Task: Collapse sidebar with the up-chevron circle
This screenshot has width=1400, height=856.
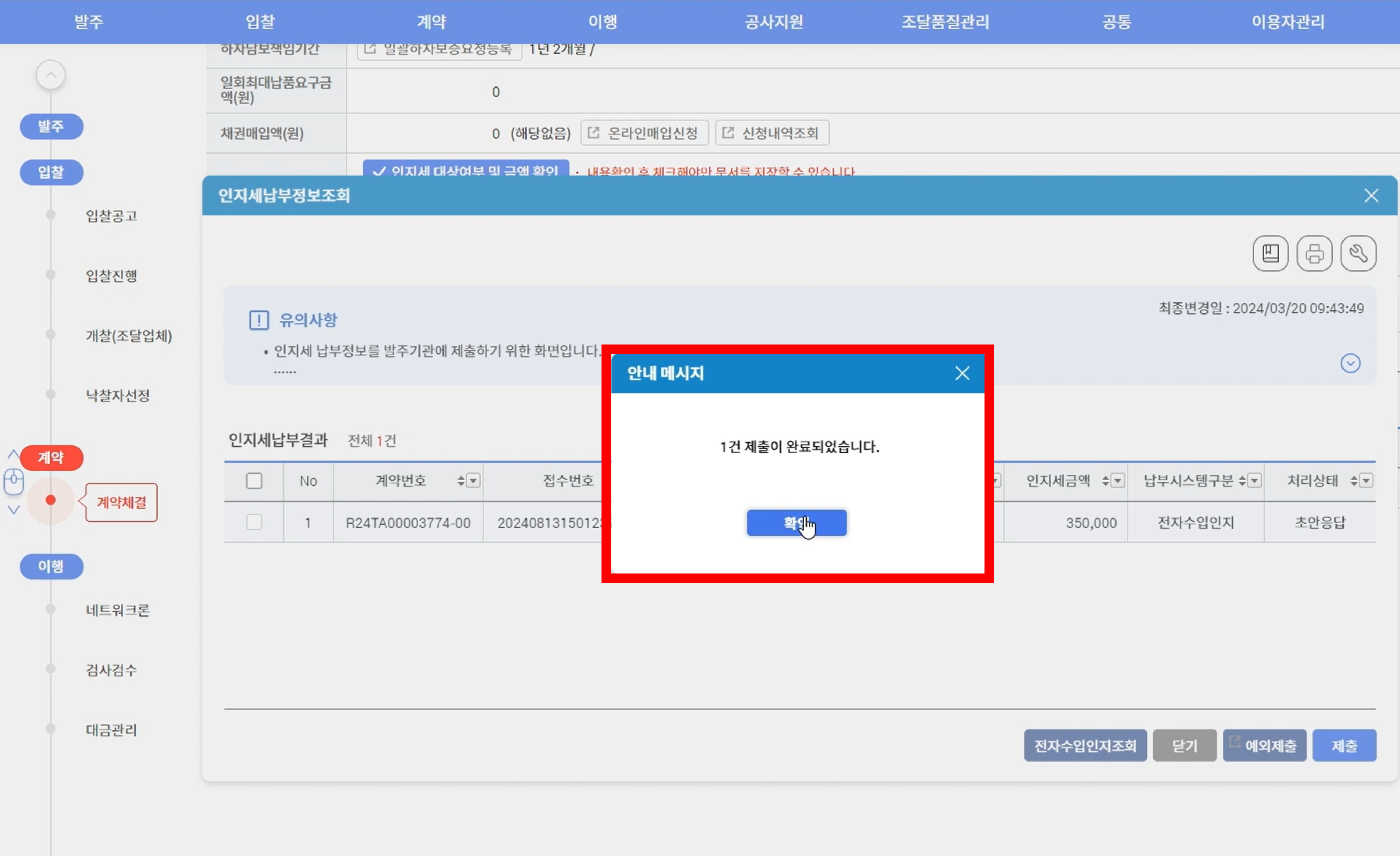Action: pyautogui.click(x=51, y=74)
